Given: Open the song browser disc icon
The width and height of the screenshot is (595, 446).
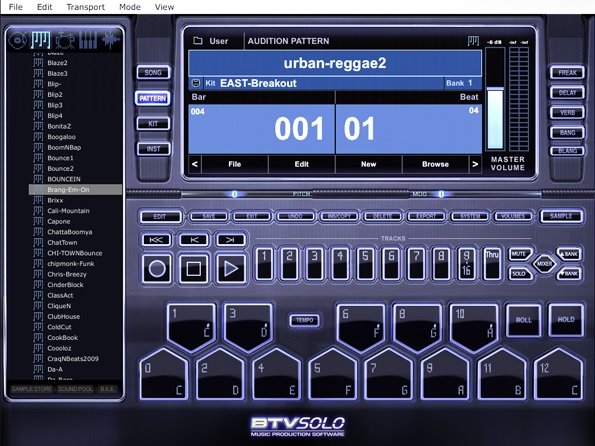Looking at the screenshot, I should 18,40.
